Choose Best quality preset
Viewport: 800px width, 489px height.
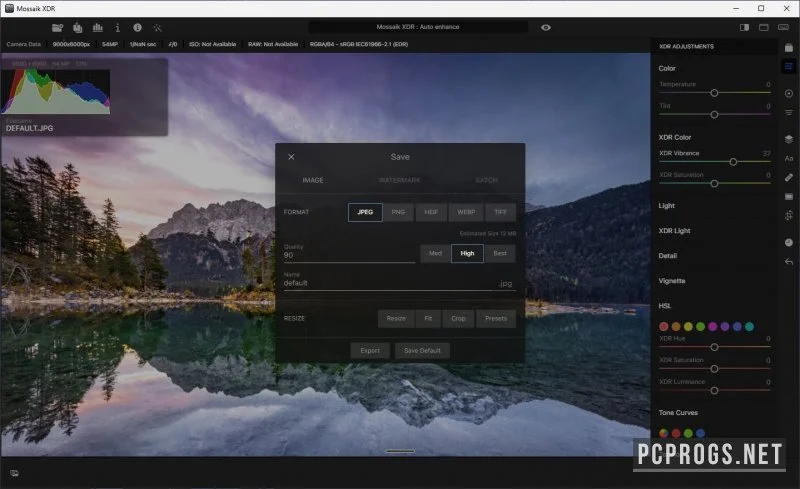pos(500,254)
